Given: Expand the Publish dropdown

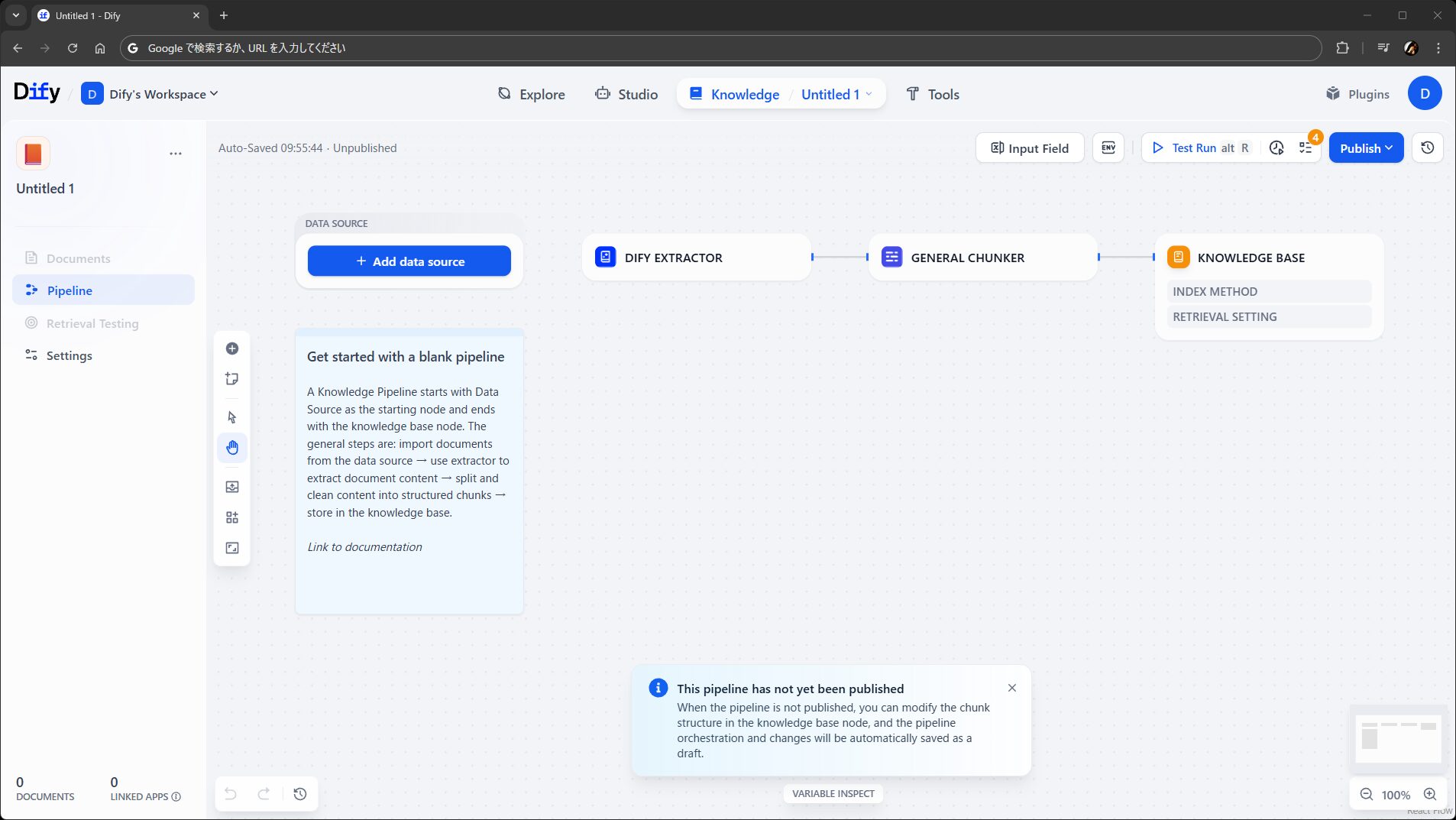Looking at the screenshot, I should [x=1366, y=148].
